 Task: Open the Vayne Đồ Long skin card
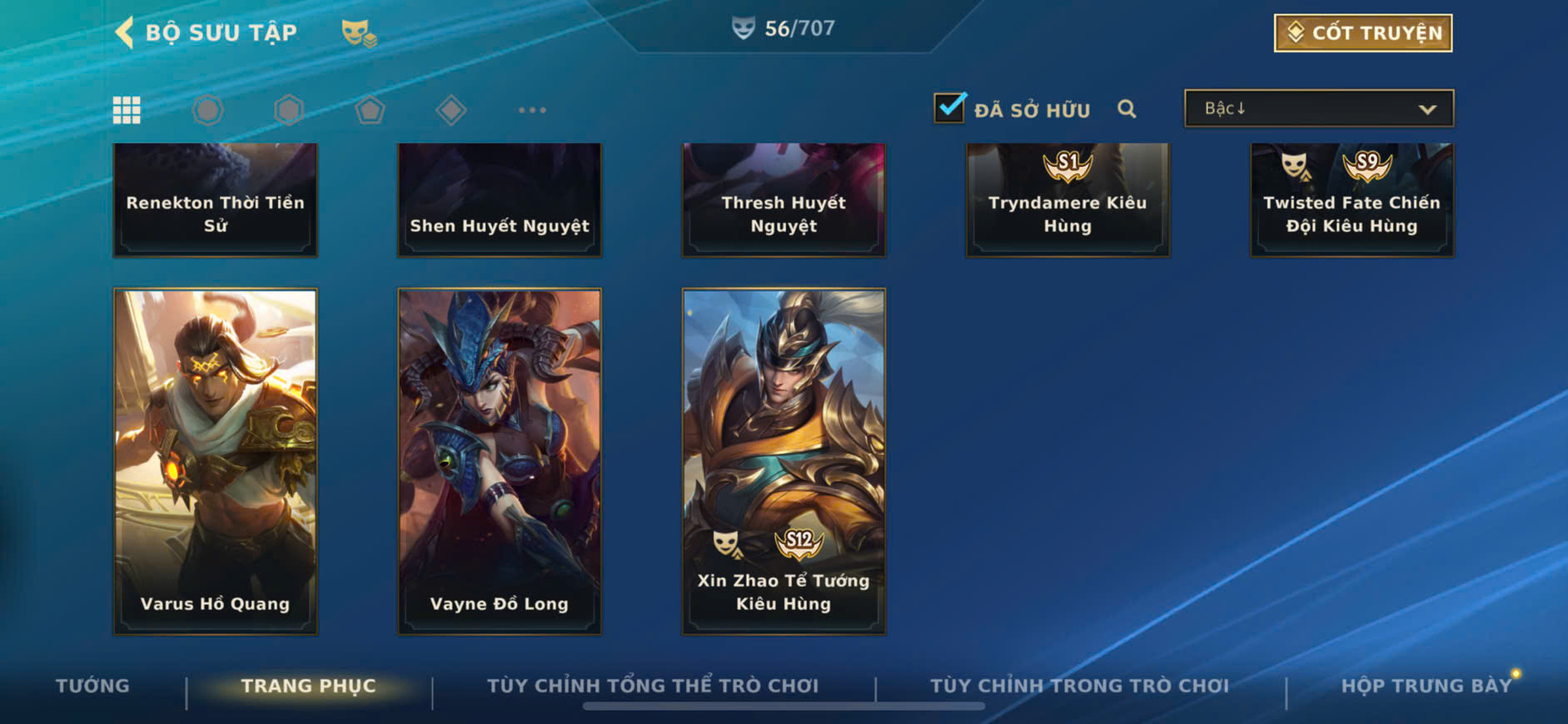pyautogui.click(x=500, y=462)
